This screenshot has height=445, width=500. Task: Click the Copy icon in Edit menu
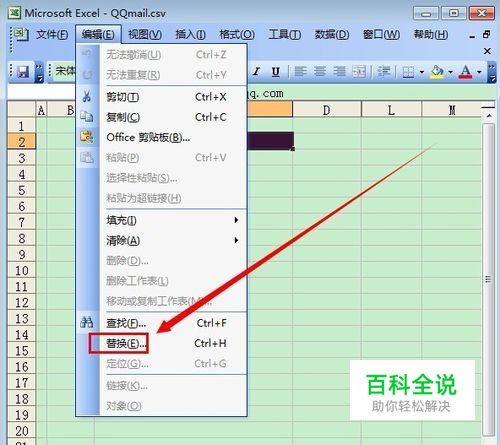tap(87, 117)
